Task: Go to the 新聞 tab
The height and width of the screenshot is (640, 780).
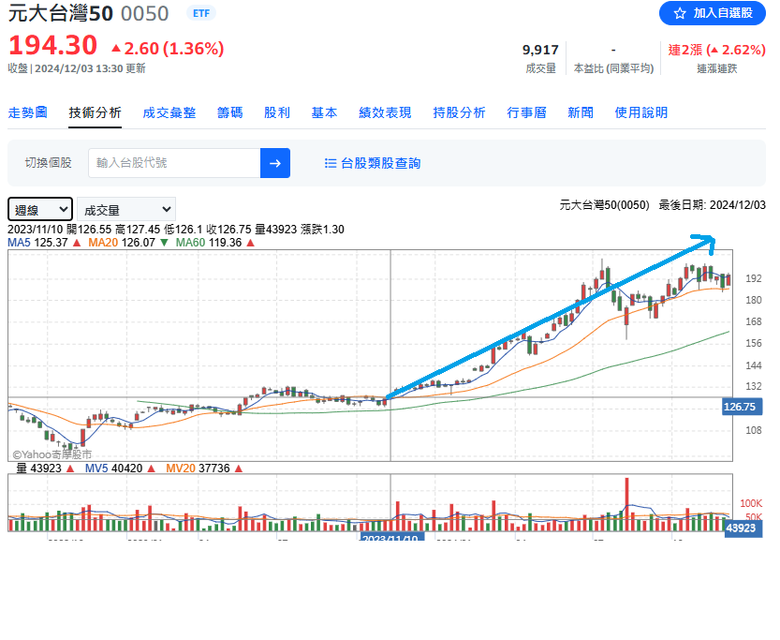Action: (x=581, y=113)
